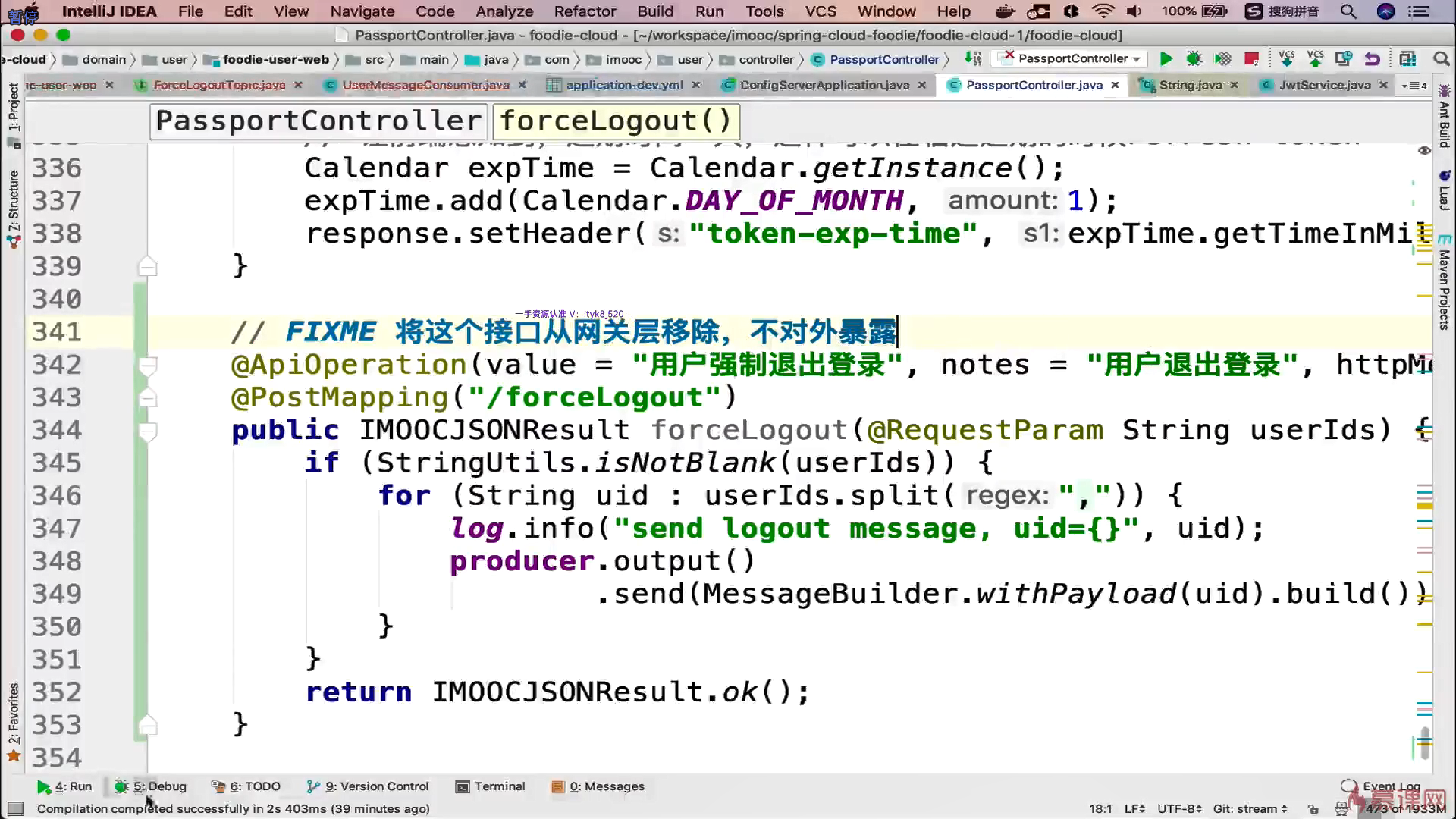Start debugging with the green bug icon
1456x819 pixels.
pos(1194,59)
